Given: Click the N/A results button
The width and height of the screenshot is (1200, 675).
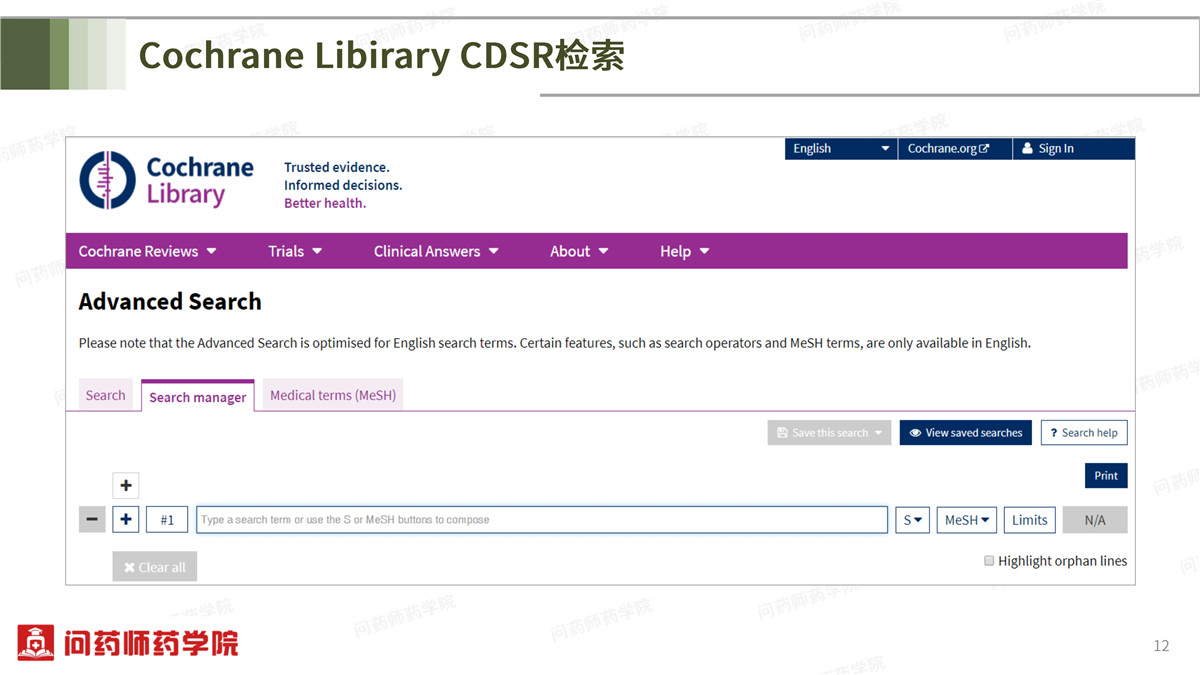Looking at the screenshot, I should point(1095,520).
